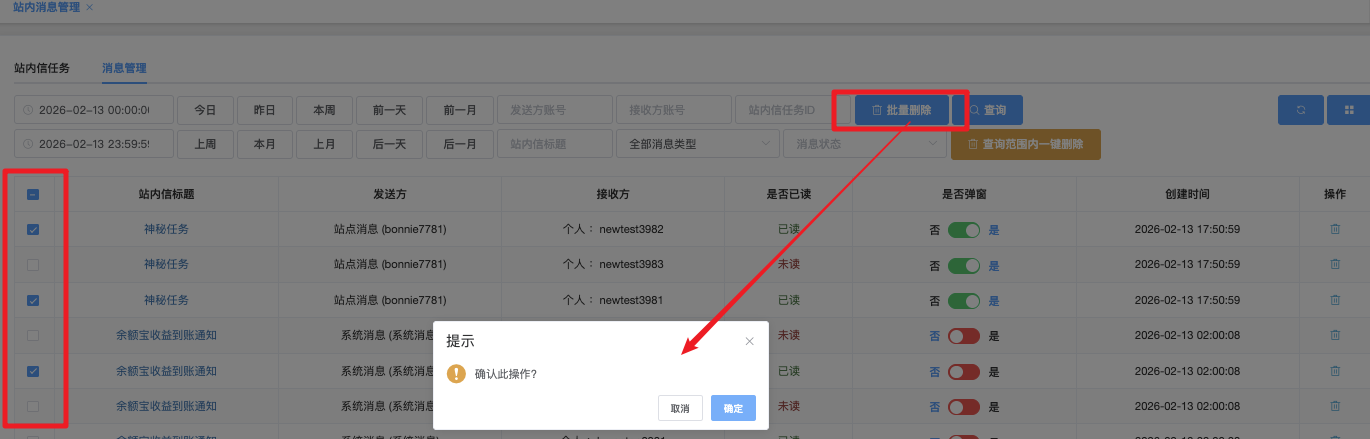Open the start date picker 2026-02-13 00:00:00
1370x439 pixels.
pyautogui.click(x=94, y=110)
